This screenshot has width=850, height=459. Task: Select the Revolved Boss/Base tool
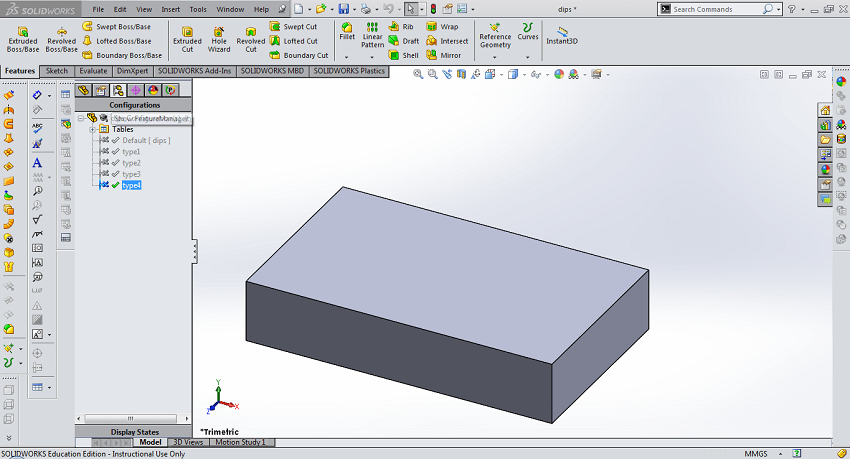(61, 40)
